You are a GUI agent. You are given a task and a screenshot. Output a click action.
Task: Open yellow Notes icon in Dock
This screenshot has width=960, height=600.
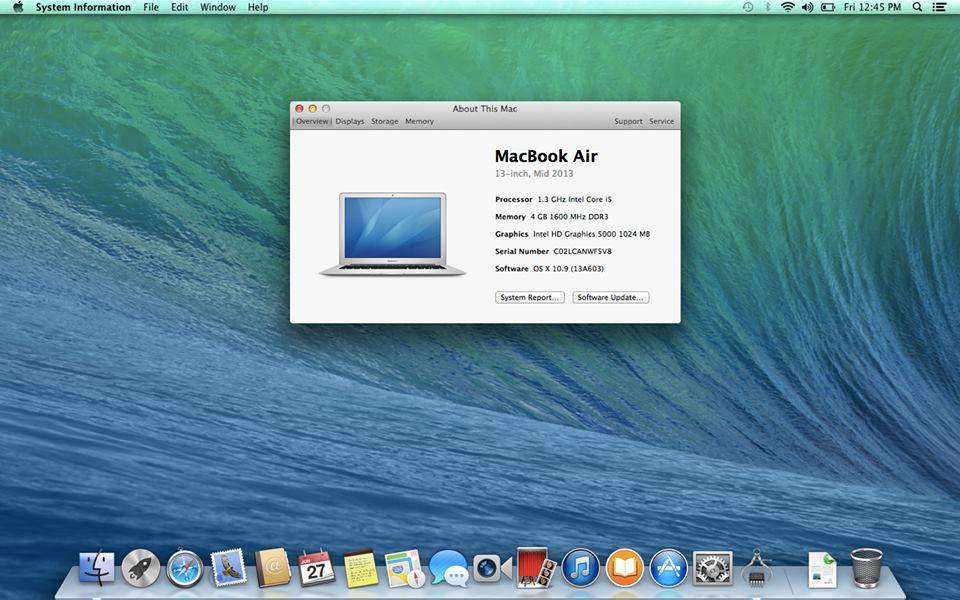[x=361, y=568]
